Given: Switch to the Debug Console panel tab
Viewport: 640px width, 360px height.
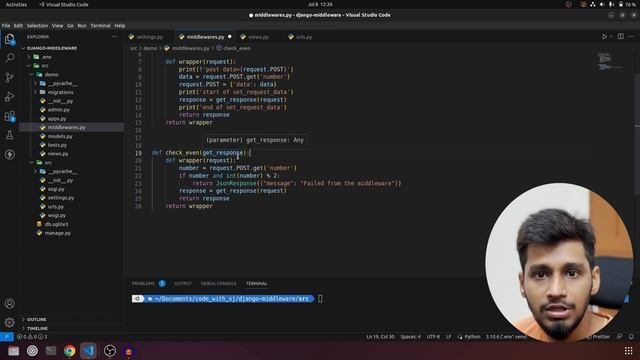Looking at the screenshot, I should click(218, 283).
